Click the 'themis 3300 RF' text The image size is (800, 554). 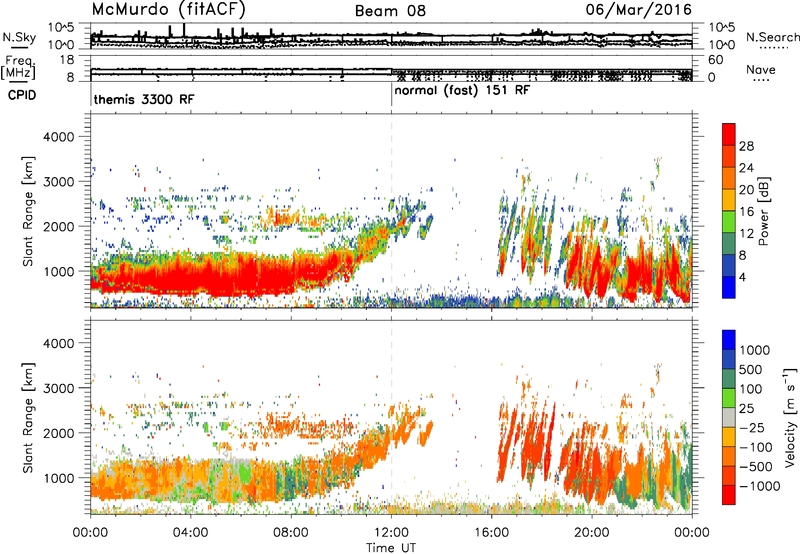click(144, 99)
